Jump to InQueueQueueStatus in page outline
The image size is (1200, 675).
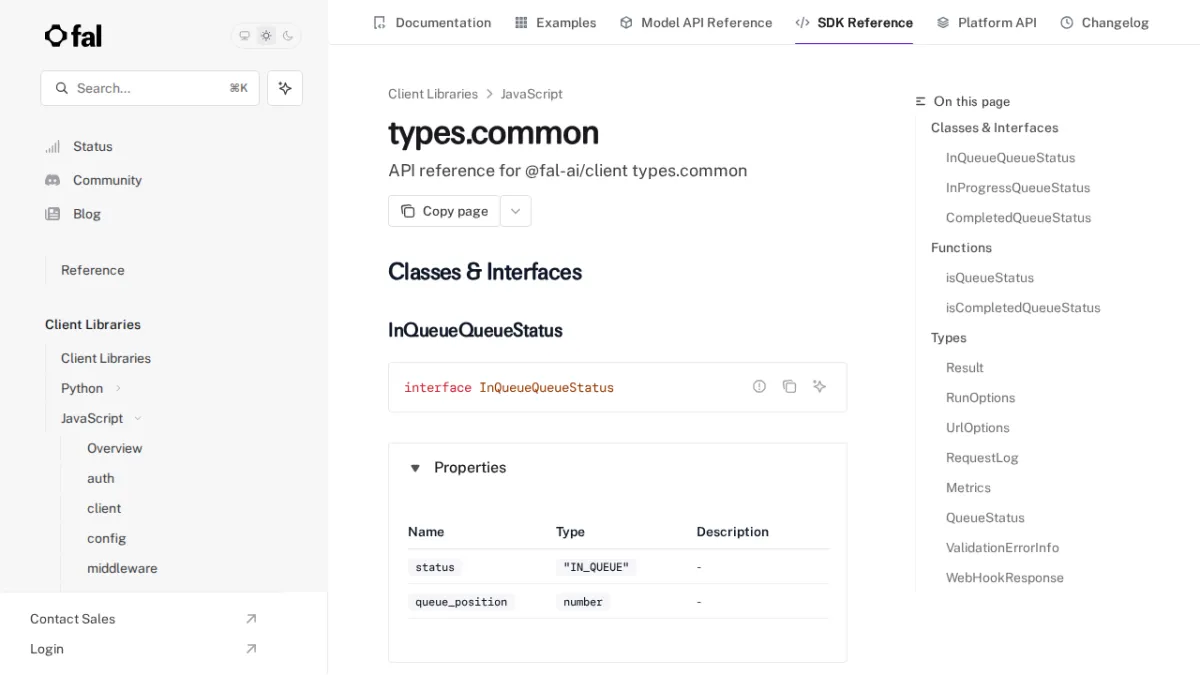1011,158
